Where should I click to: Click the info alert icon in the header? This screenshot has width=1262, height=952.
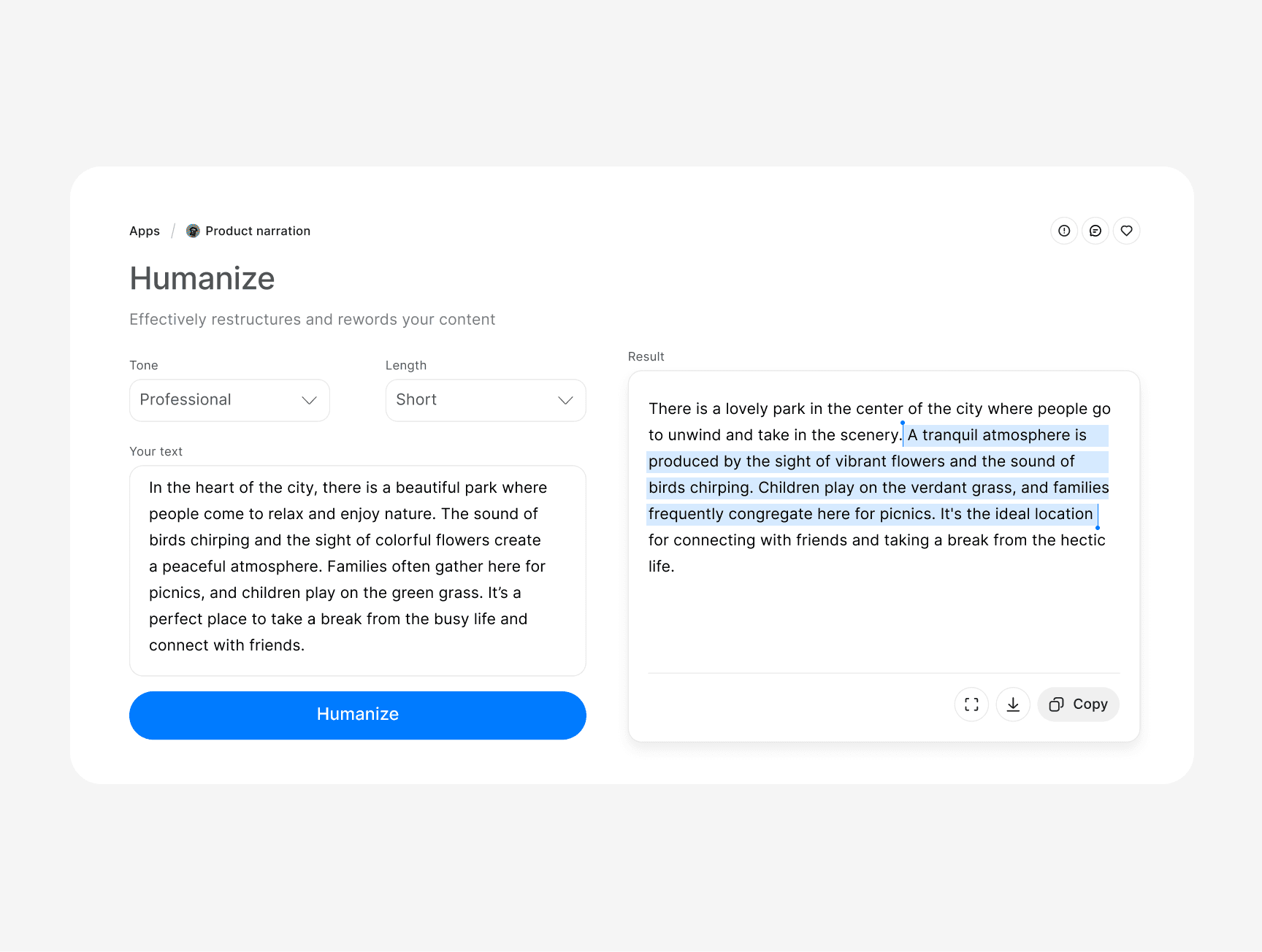tap(1064, 231)
